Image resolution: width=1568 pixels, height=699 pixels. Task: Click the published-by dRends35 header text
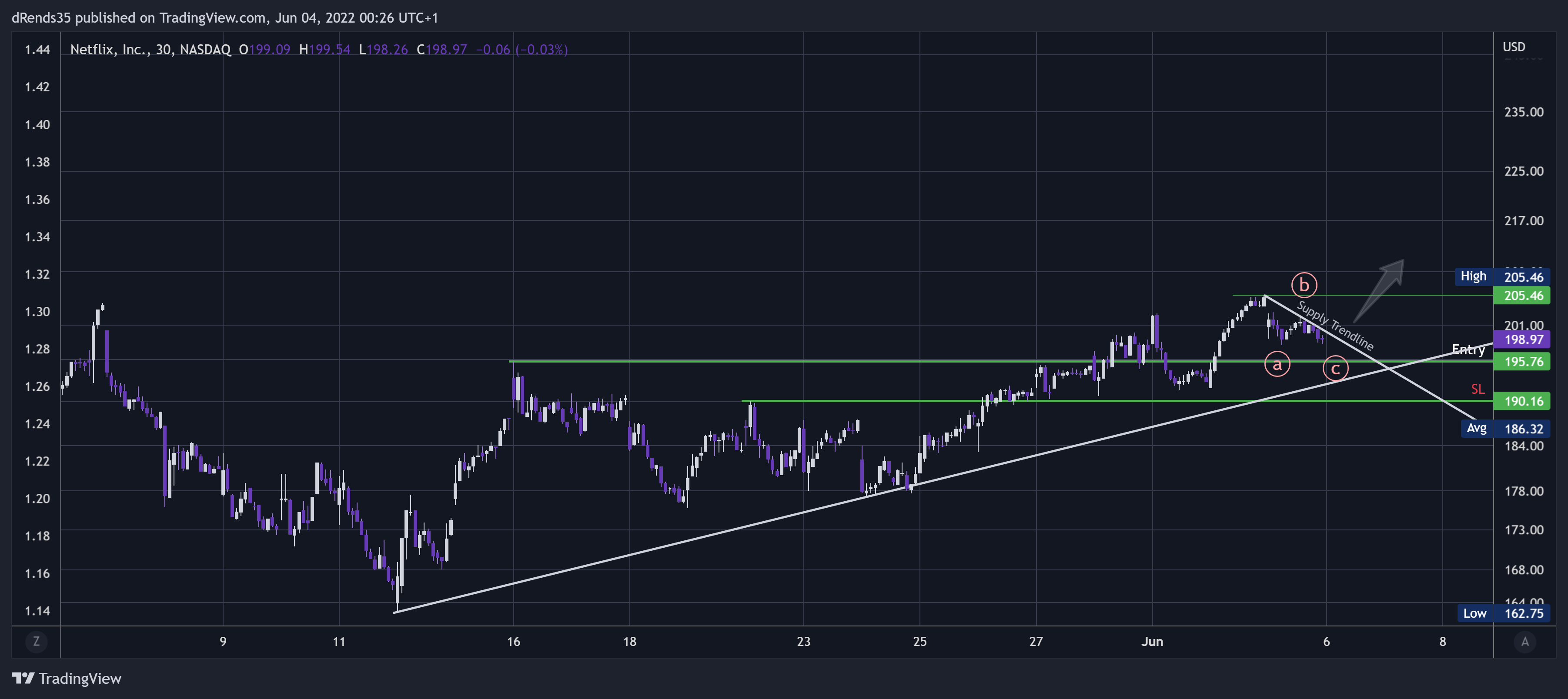coord(224,18)
